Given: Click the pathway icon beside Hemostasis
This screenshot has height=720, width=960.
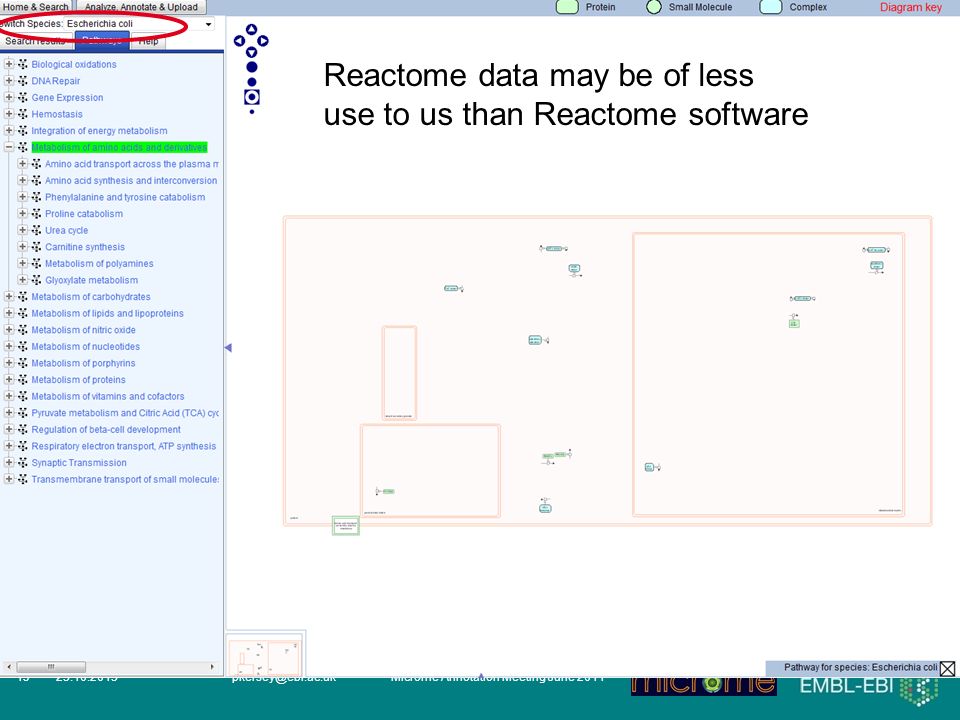Looking at the screenshot, I should [x=23, y=114].
